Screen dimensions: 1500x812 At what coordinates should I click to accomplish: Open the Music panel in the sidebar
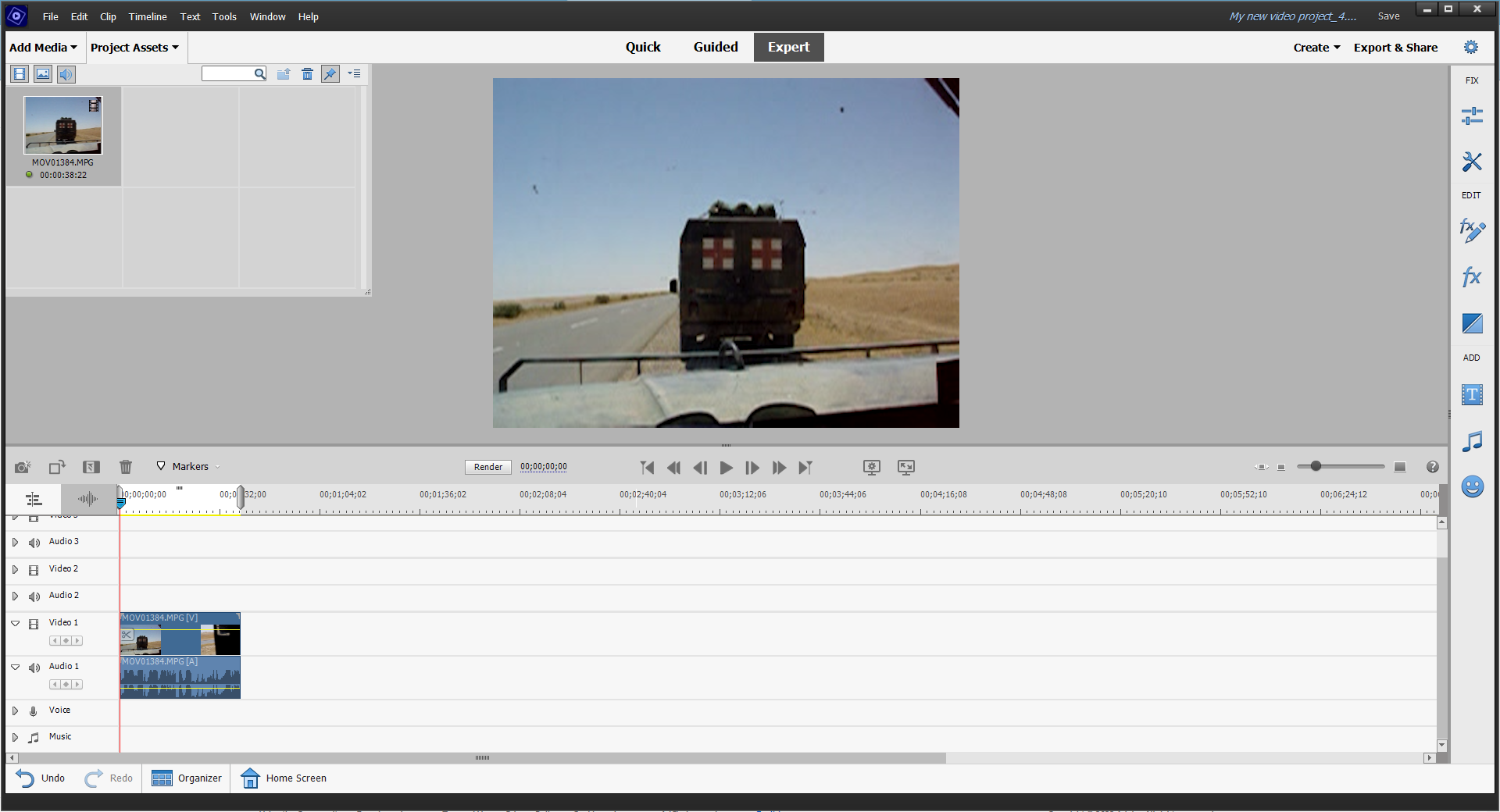pyautogui.click(x=1472, y=441)
